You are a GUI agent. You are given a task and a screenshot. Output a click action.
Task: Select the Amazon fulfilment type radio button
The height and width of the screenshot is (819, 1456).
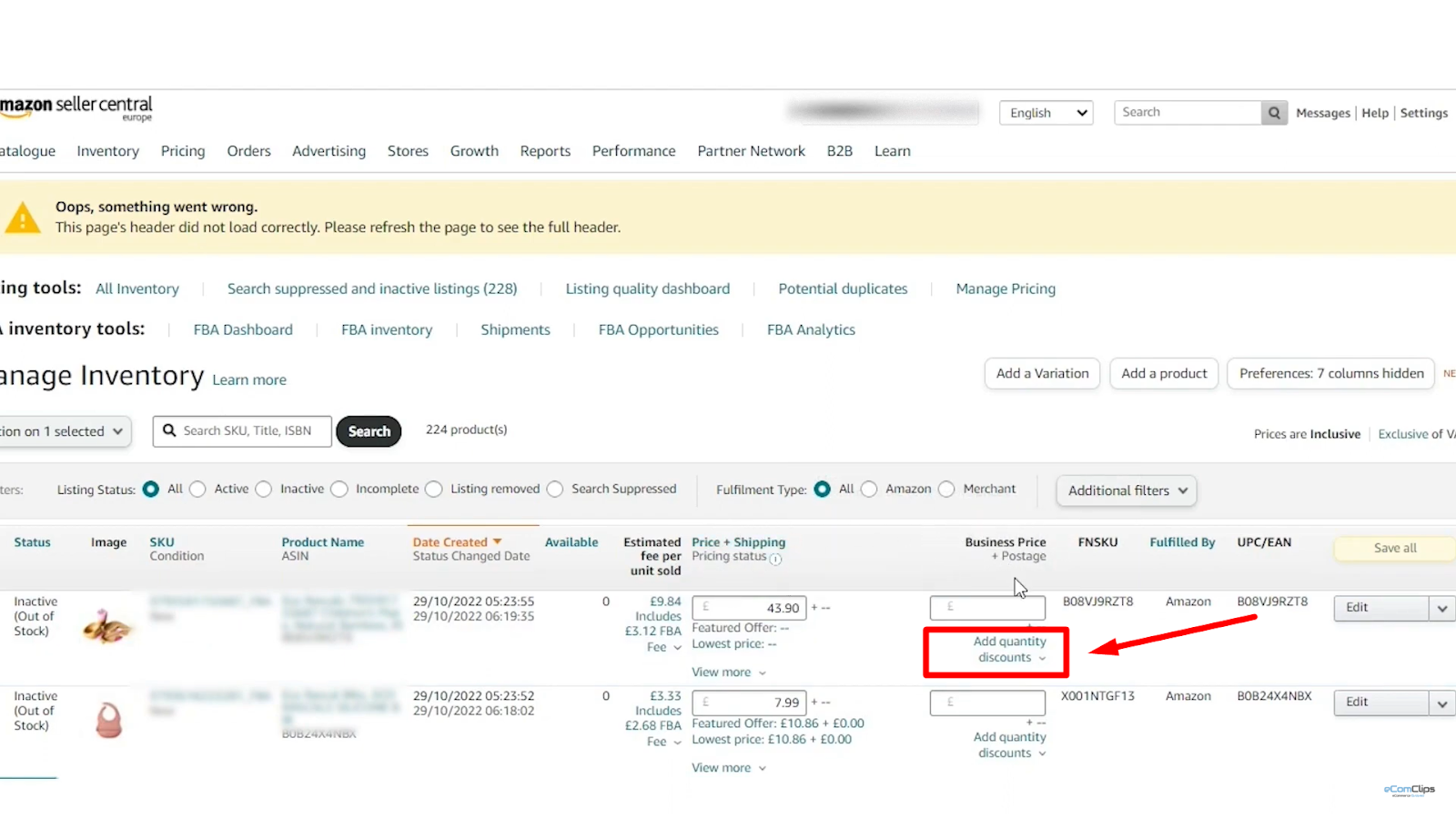[x=869, y=490]
